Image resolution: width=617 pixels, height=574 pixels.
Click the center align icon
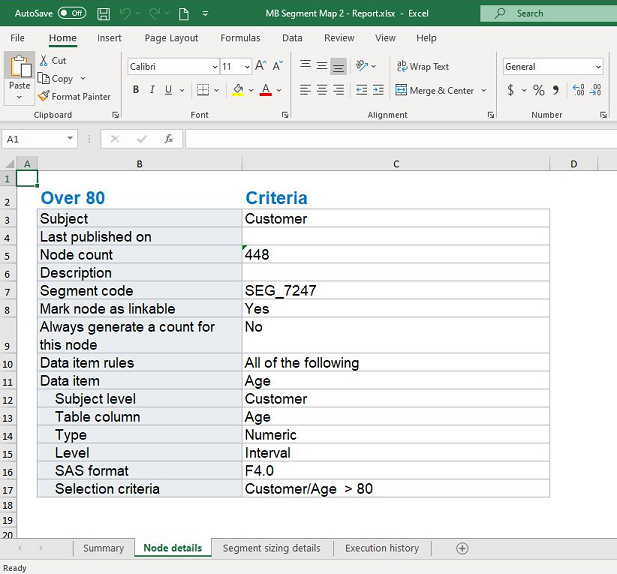(320, 90)
